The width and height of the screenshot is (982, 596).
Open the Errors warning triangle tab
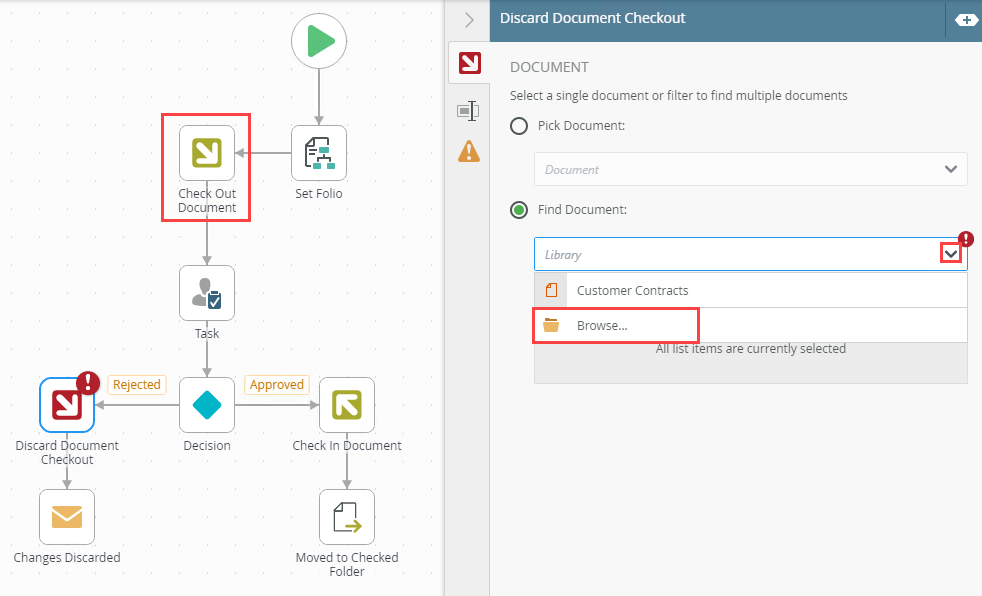point(468,152)
